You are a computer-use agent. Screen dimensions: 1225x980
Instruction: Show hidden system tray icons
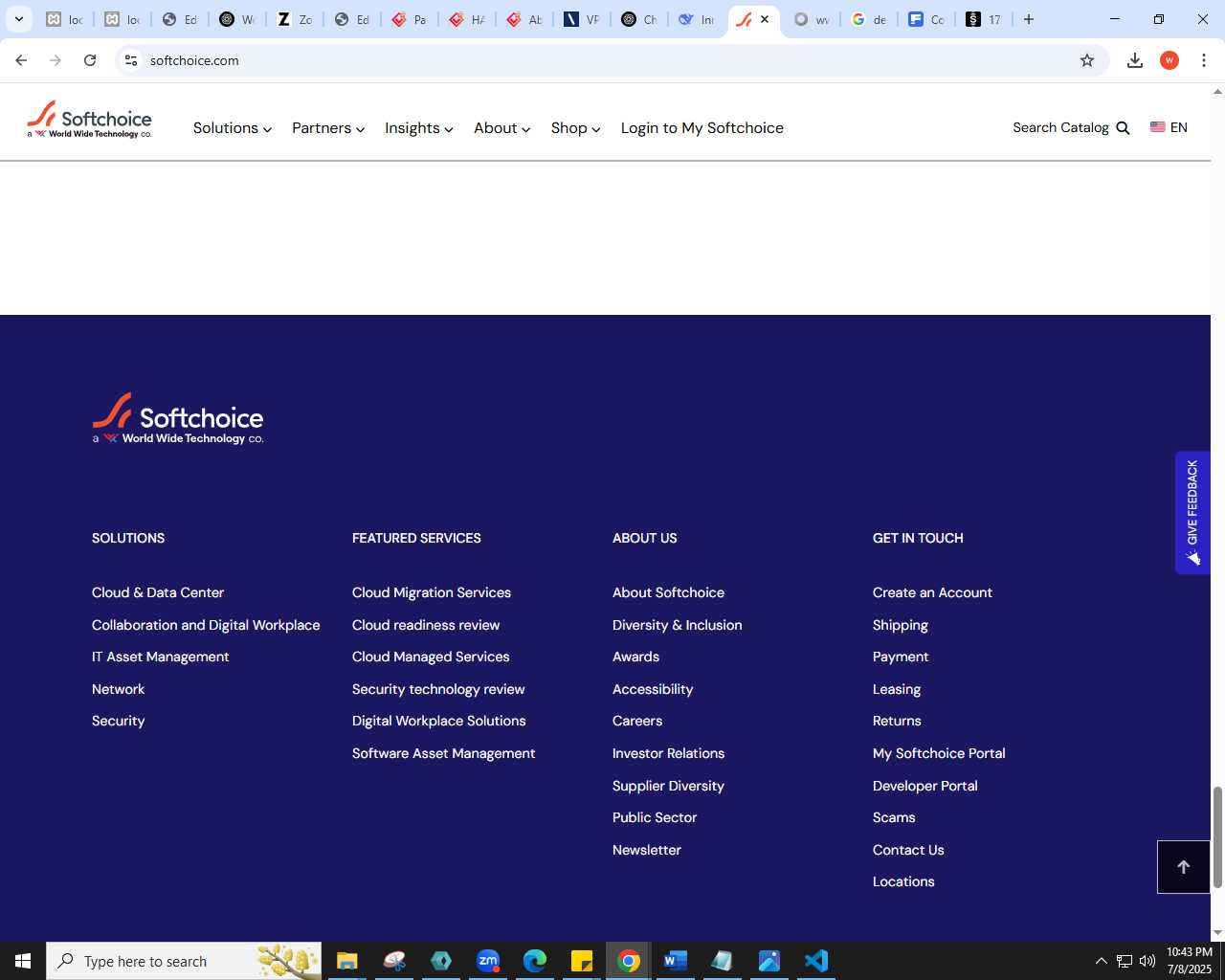pyautogui.click(x=1102, y=961)
